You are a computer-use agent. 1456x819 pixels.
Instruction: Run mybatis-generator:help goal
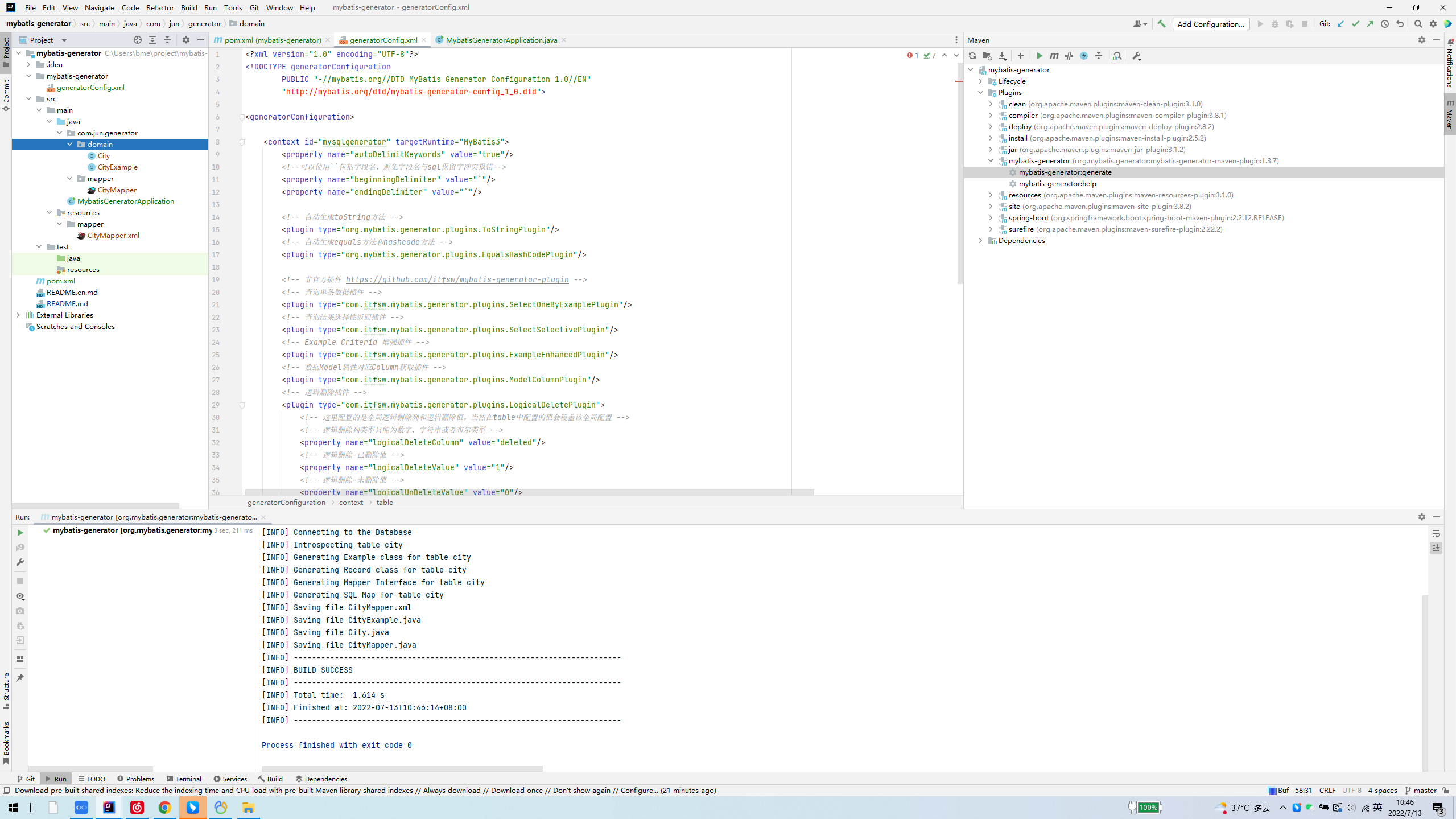pos(1057,183)
